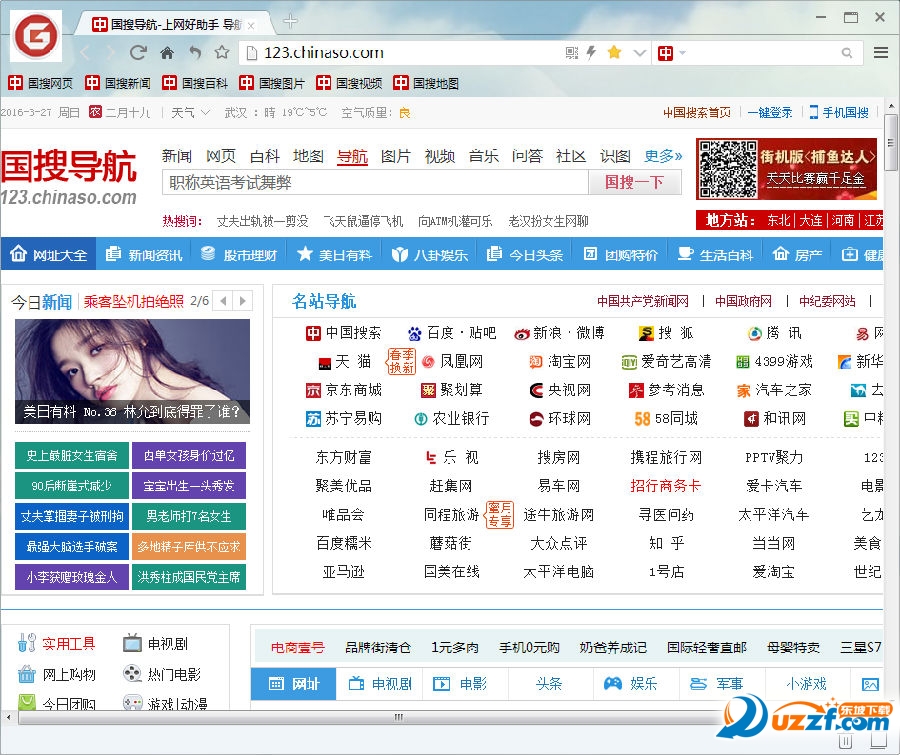Click 最强大脑选手破案 news tile

(72, 547)
